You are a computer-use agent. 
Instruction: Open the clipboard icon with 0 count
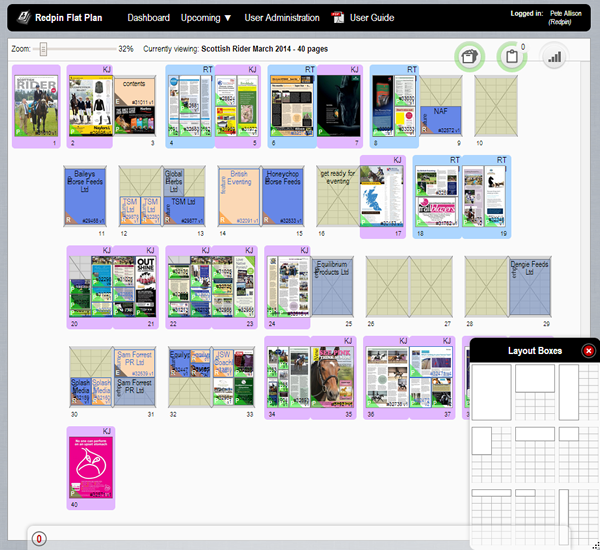click(x=512, y=57)
